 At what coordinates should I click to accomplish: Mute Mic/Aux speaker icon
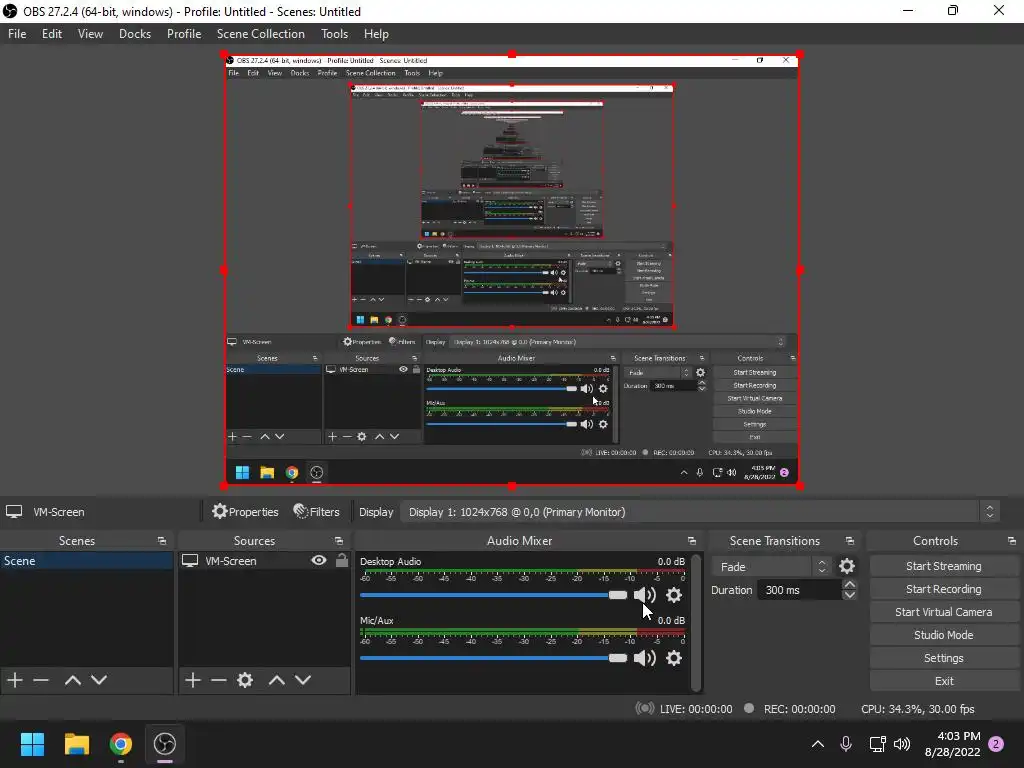[645, 658]
